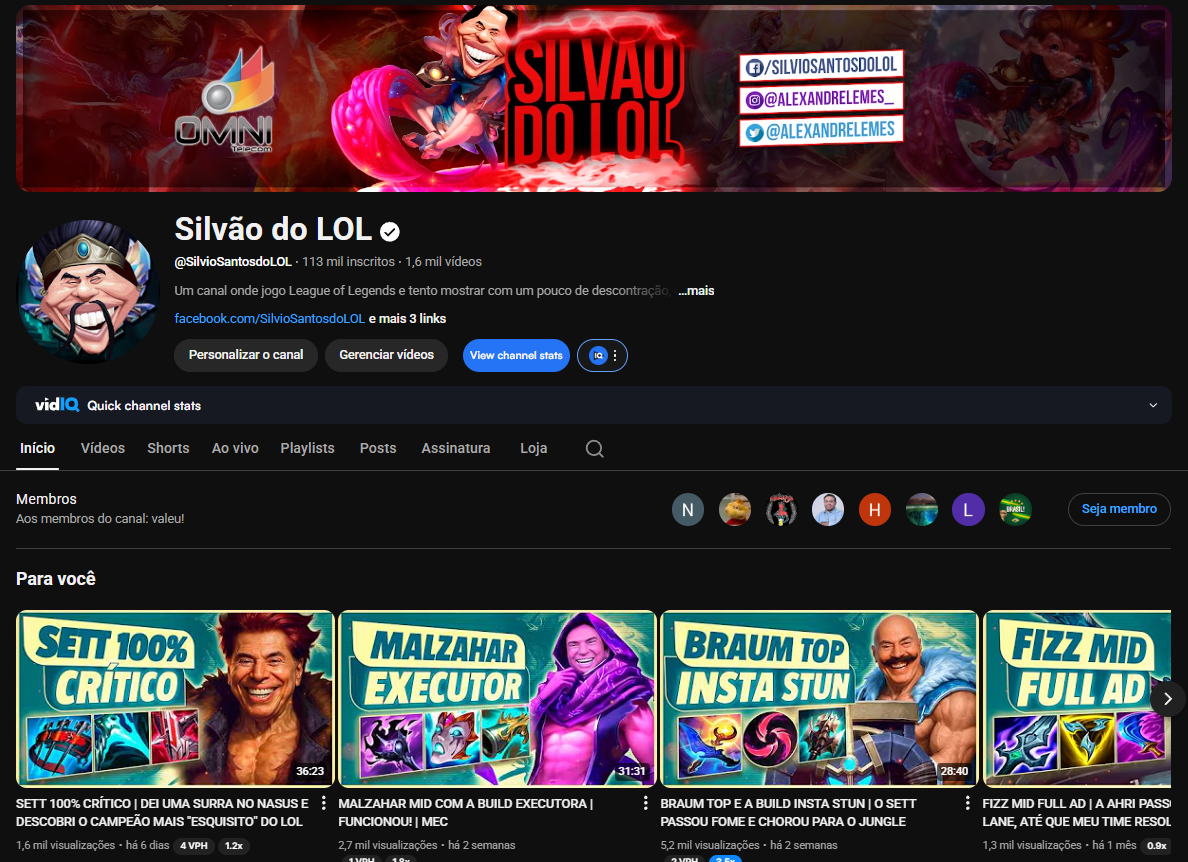Open the channel search magnifier icon

[x=595, y=448]
